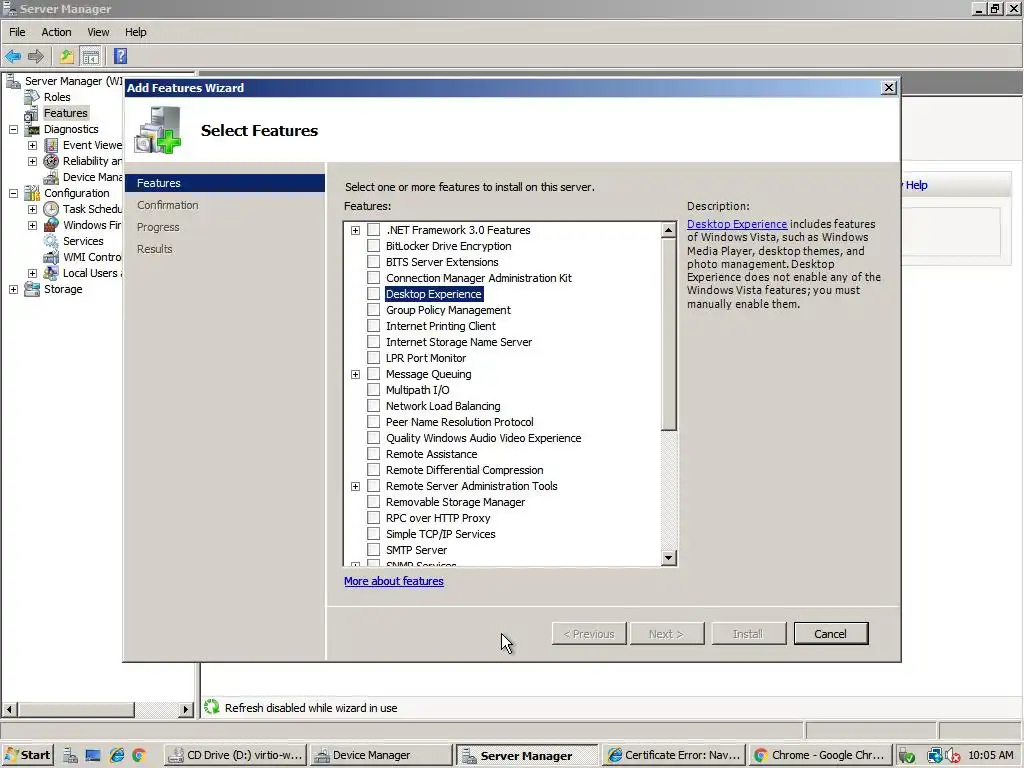
Task: Open the More about features link
Action: click(x=394, y=581)
